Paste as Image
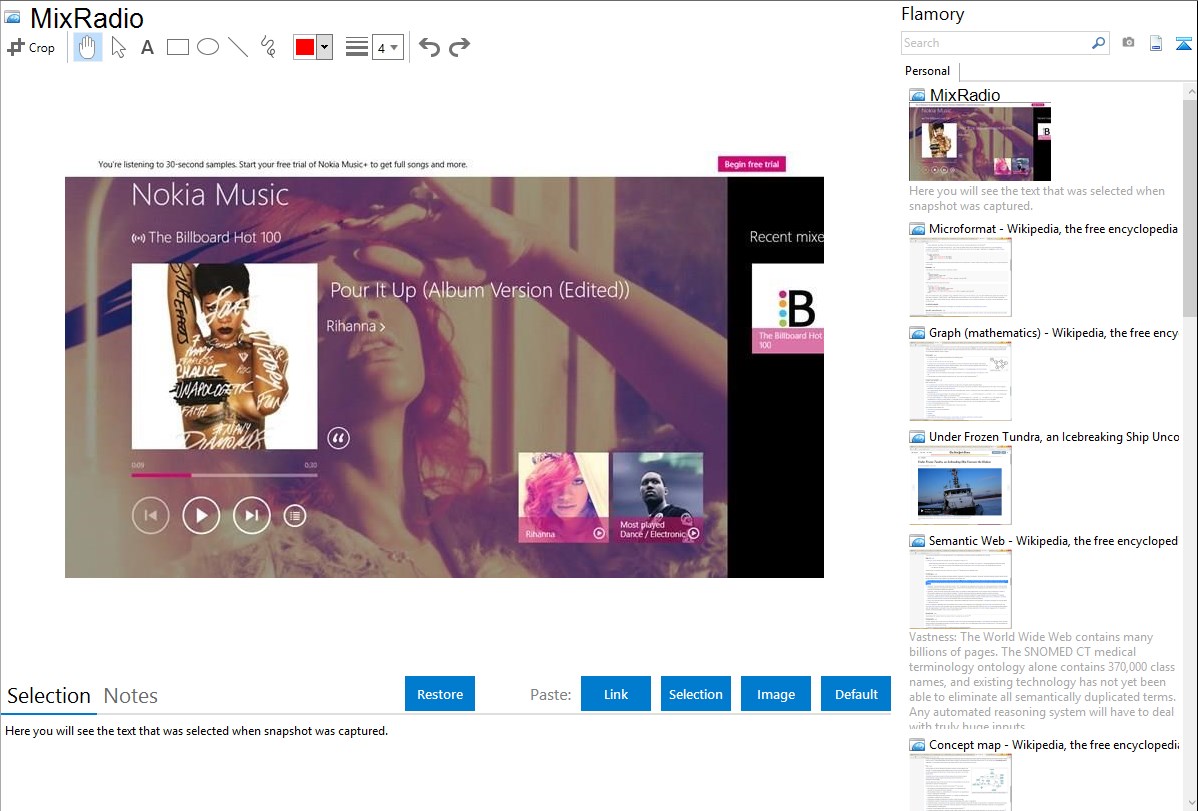 tap(775, 694)
